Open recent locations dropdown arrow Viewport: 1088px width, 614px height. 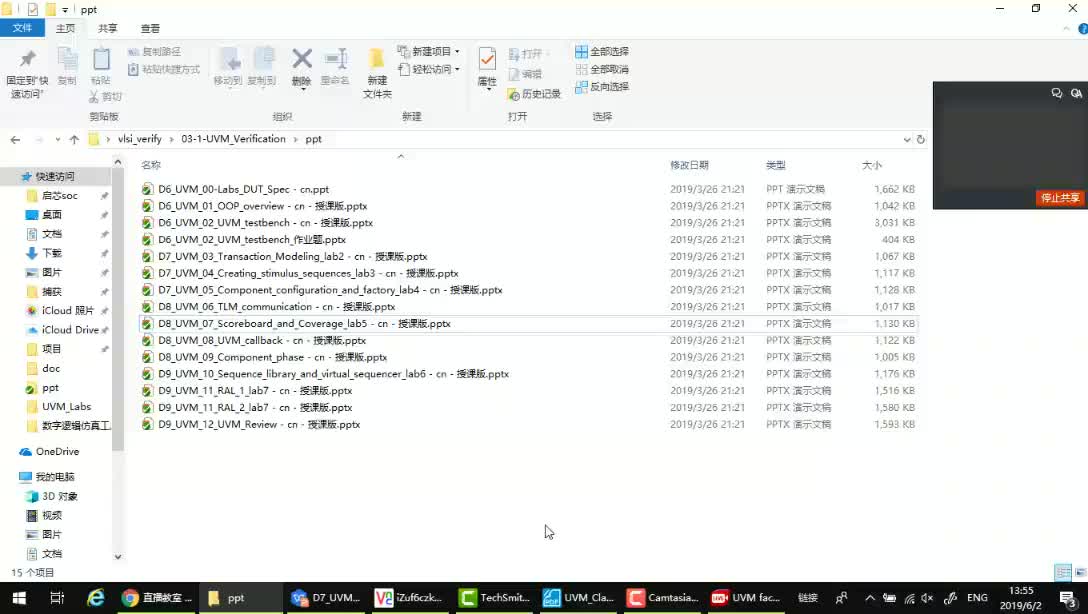[x=58, y=139]
